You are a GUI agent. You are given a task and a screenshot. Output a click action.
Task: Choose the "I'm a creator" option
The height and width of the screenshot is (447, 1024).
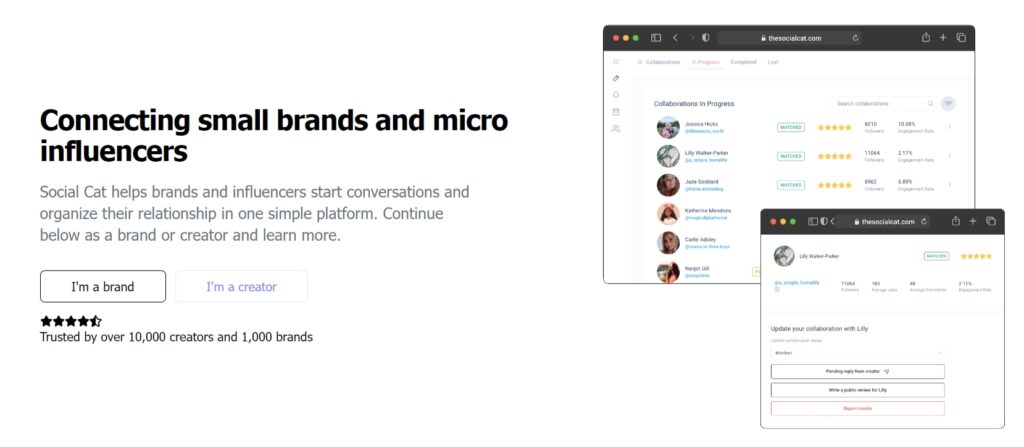click(241, 286)
